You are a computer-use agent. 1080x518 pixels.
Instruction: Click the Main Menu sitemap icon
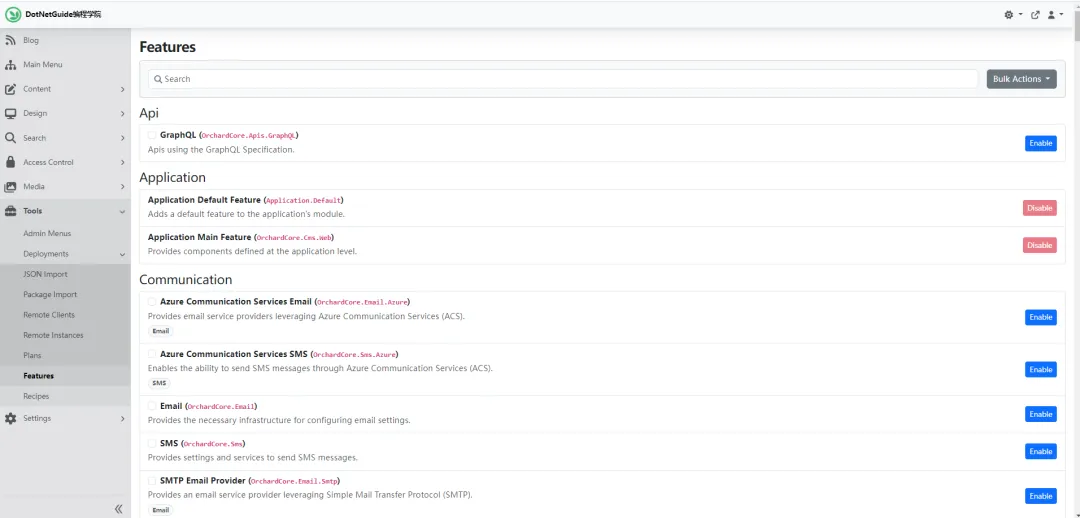click(x=10, y=65)
